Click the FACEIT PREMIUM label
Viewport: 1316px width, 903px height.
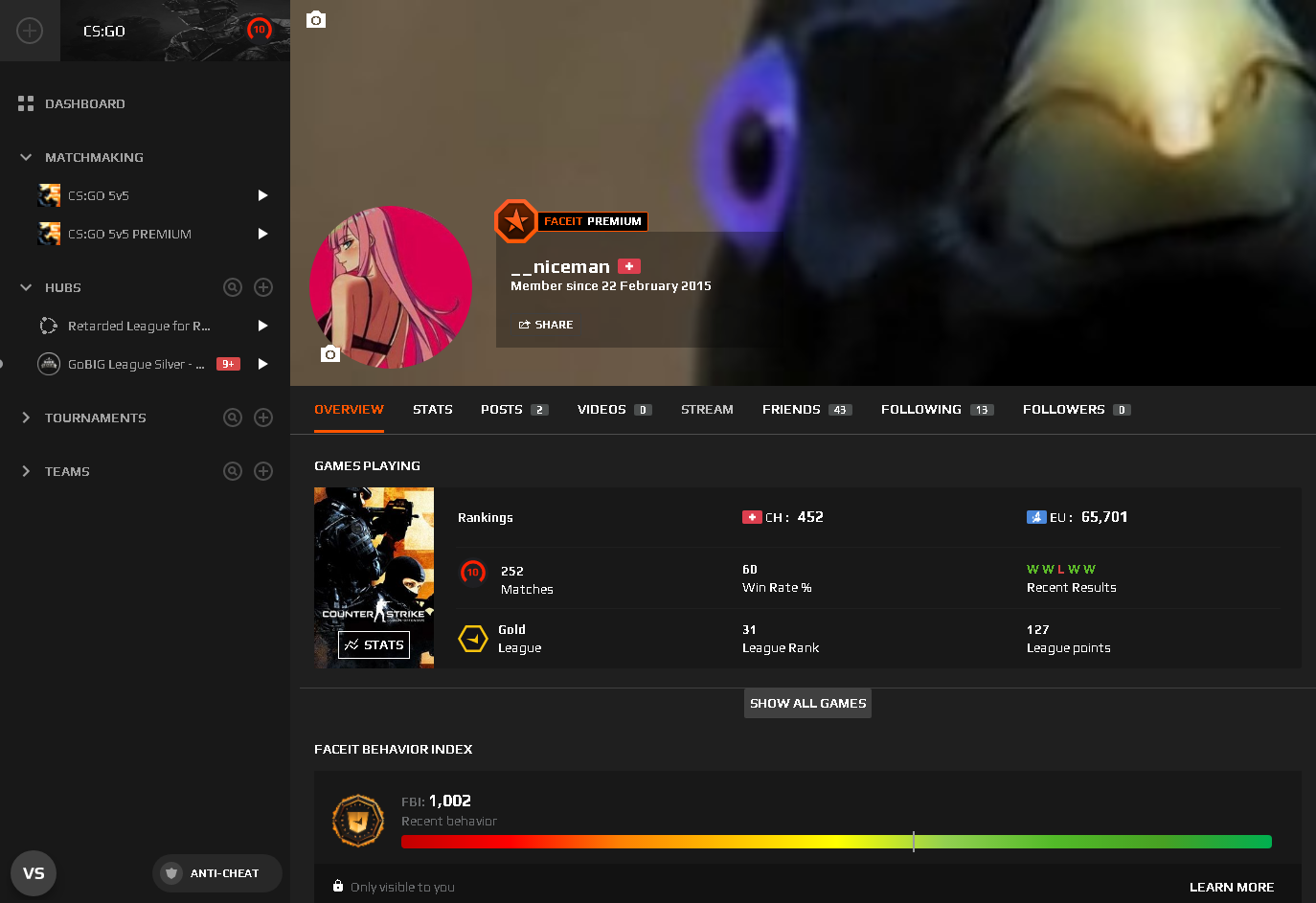pyautogui.click(x=593, y=221)
